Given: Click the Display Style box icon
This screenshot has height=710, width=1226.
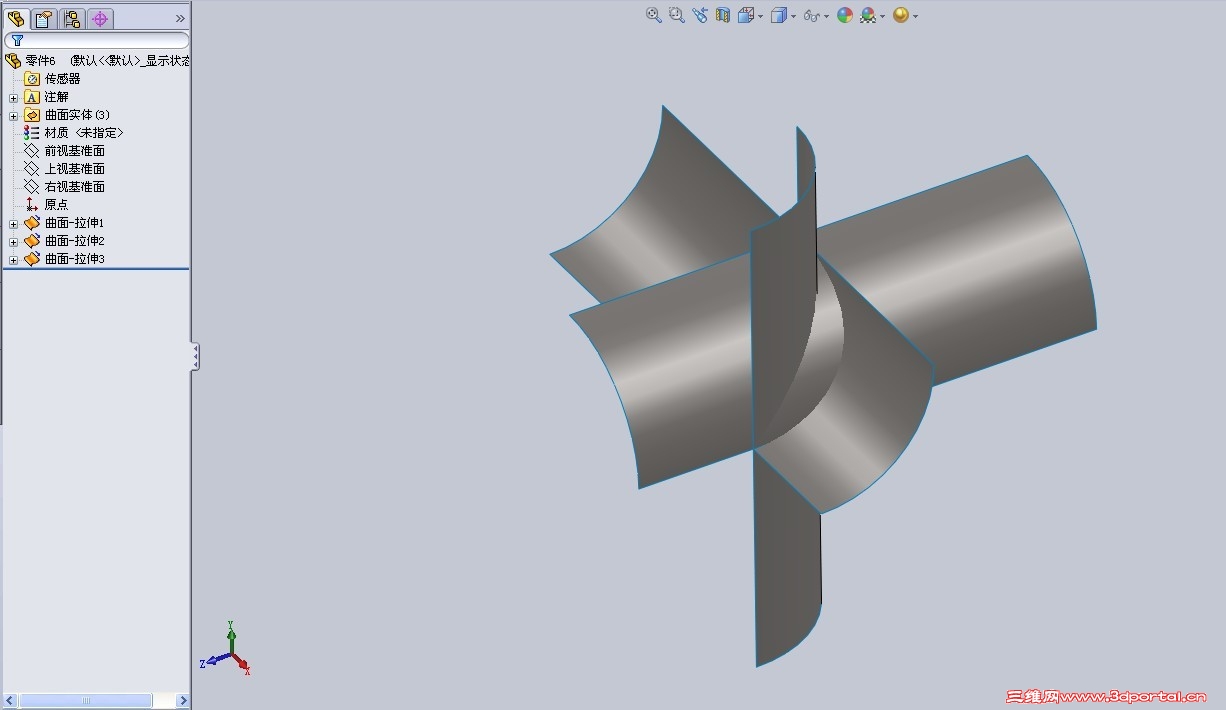Looking at the screenshot, I should 779,15.
